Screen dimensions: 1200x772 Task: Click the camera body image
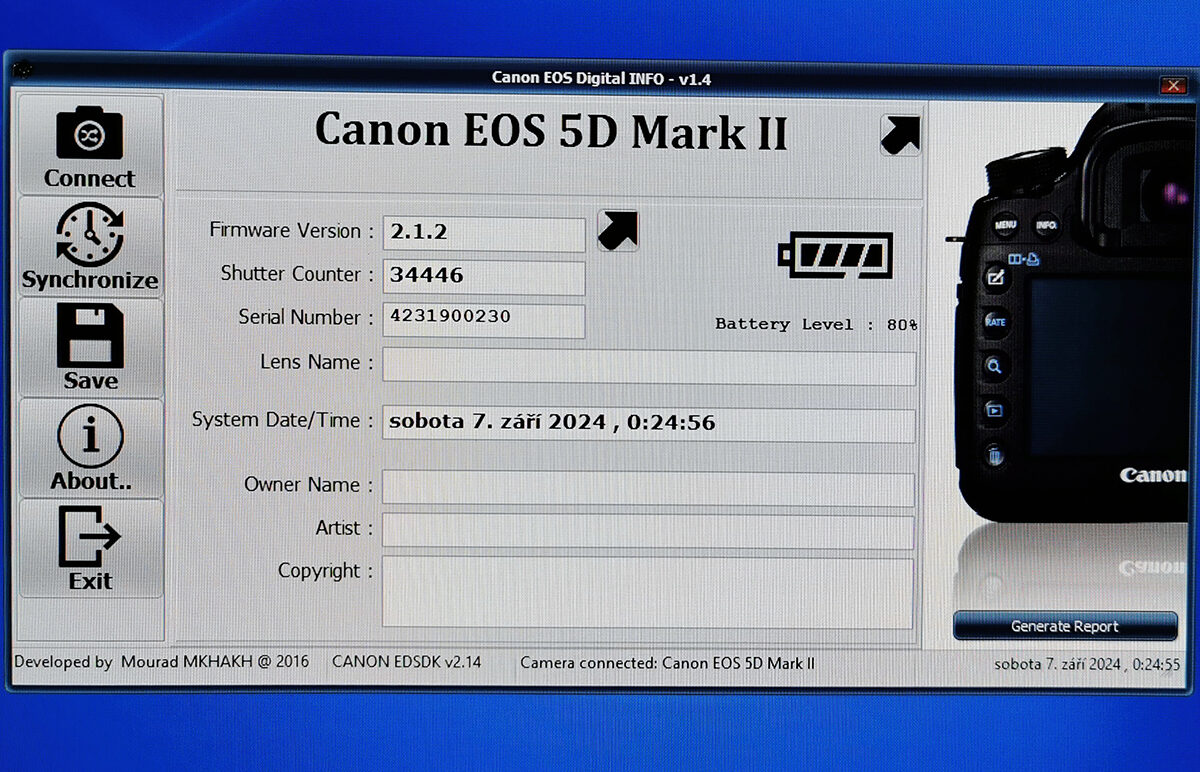(x=1072, y=315)
